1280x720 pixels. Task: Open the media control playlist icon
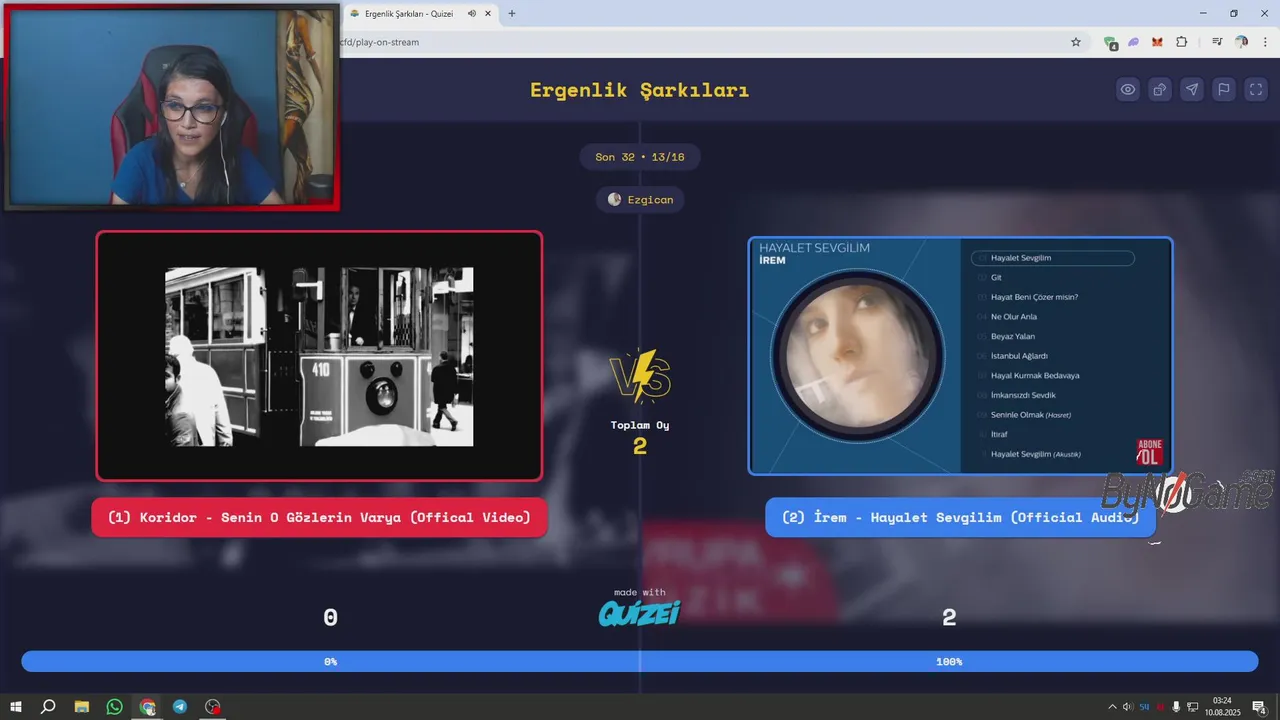(x=1217, y=42)
